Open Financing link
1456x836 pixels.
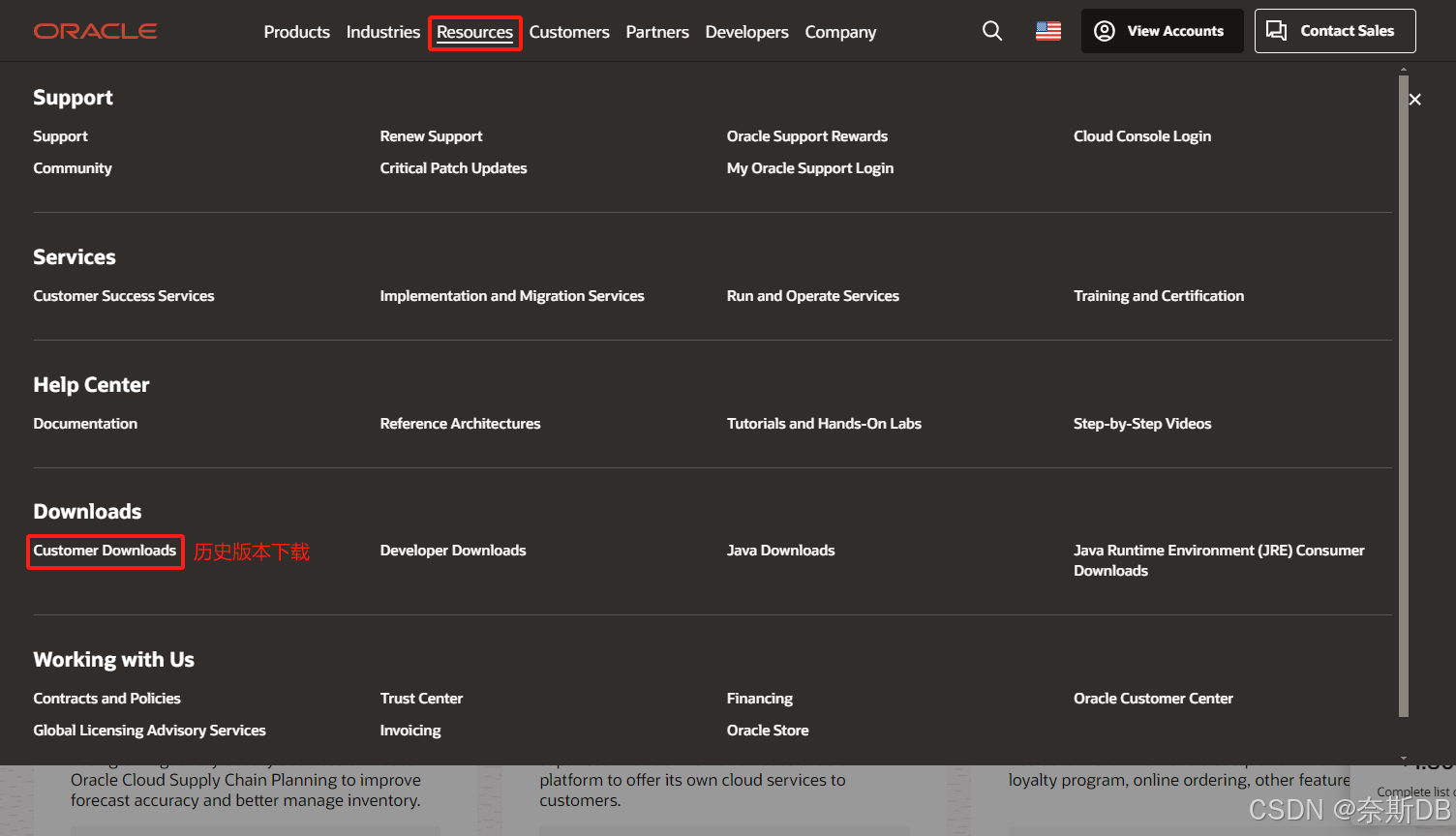tap(760, 699)
